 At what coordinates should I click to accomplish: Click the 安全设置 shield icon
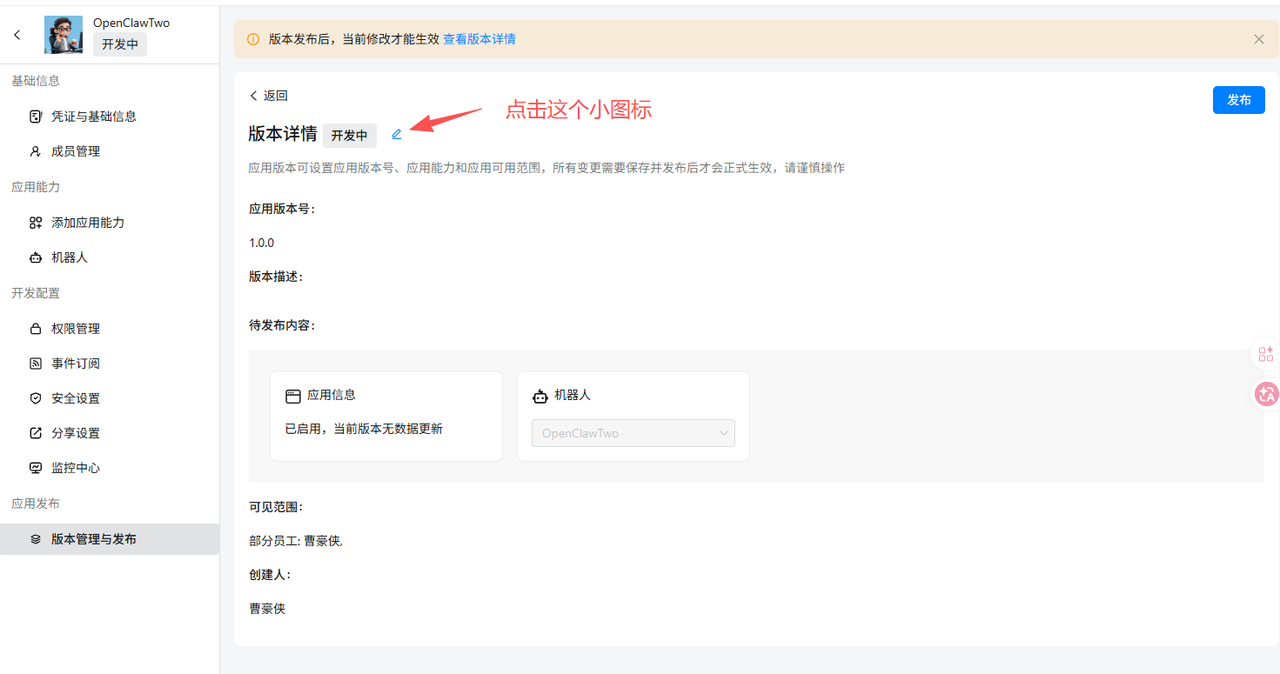36,398
